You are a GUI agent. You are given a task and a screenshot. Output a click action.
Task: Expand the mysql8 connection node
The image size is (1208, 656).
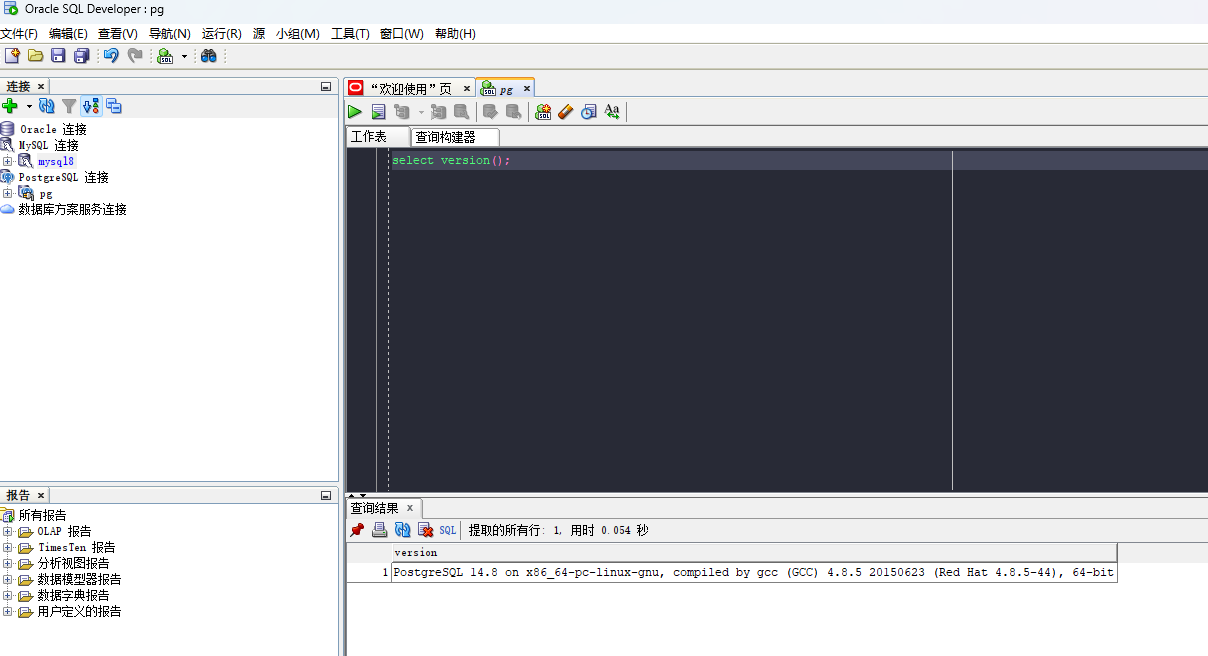(8, 161)
